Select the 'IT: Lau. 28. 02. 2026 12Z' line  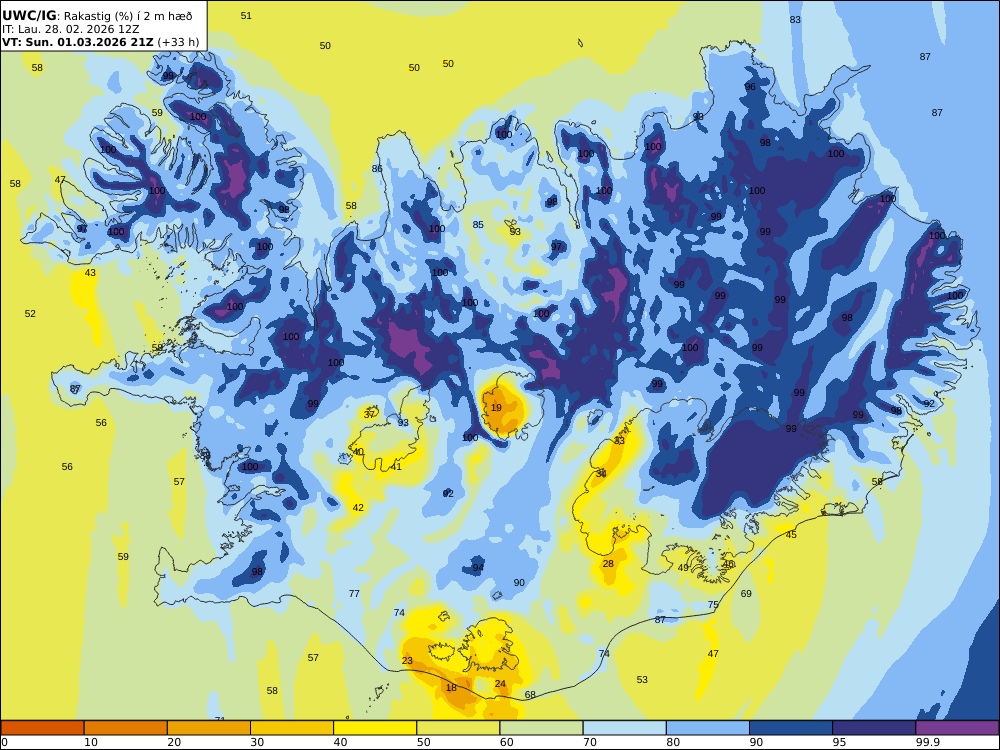[x=70, y=29]
